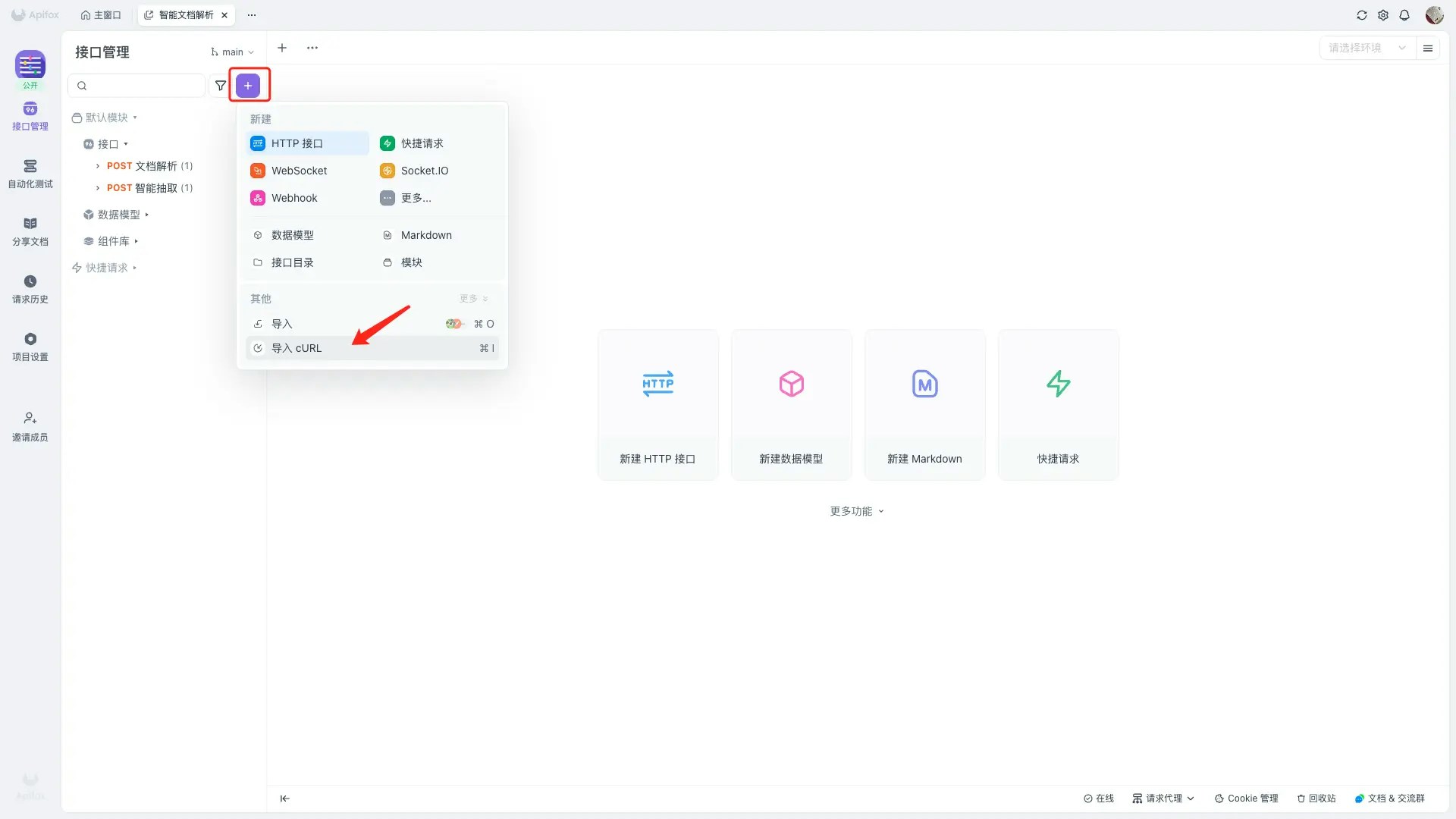The image size is (1456, 819).
Task: Open 项目设置 in the sidebar
Action: 30,347
